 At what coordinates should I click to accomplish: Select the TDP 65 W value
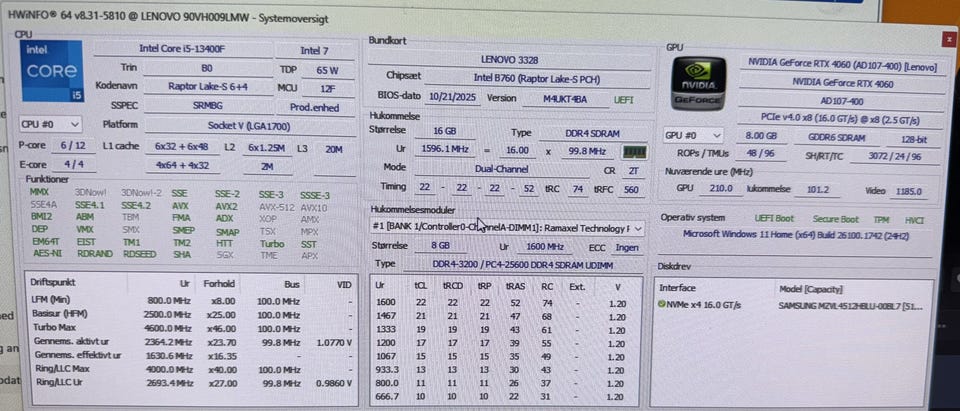(328, 70)
